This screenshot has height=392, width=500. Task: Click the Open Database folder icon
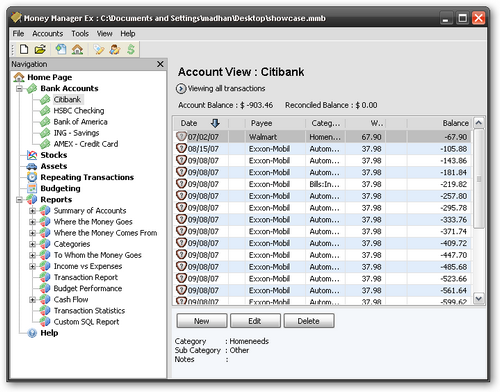40,49
